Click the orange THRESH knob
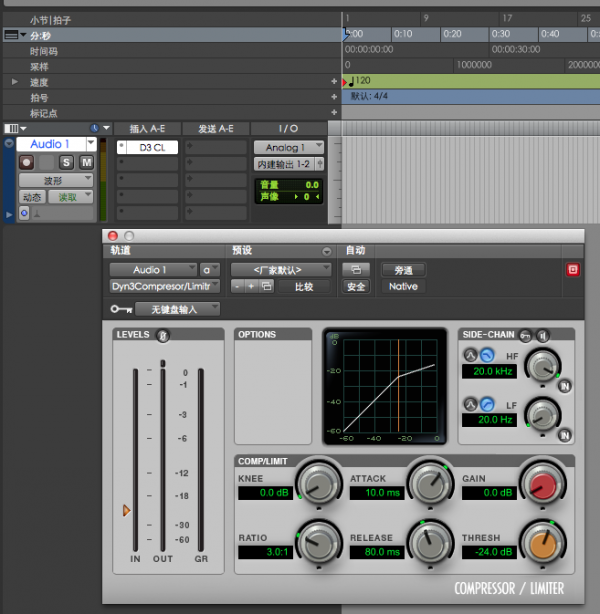Image resolution: width=600 pixels, height=614 pixels. tap(542, 544)
